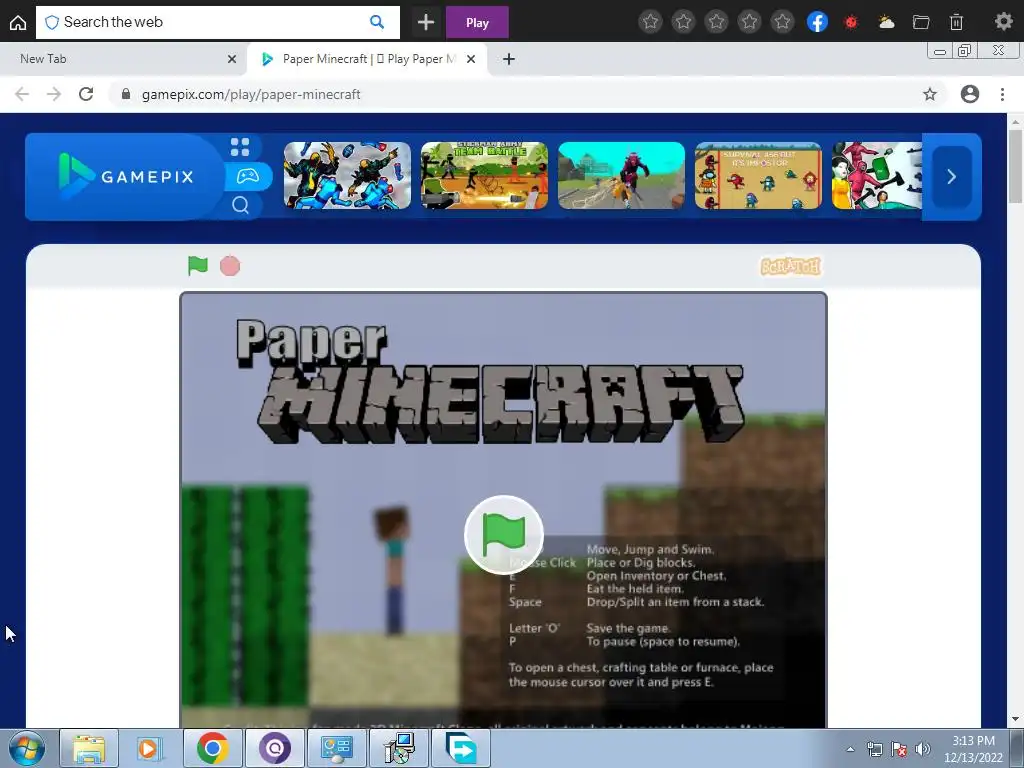
Task: Open a new tab with the dark plus button
Action: pos(426,22)
